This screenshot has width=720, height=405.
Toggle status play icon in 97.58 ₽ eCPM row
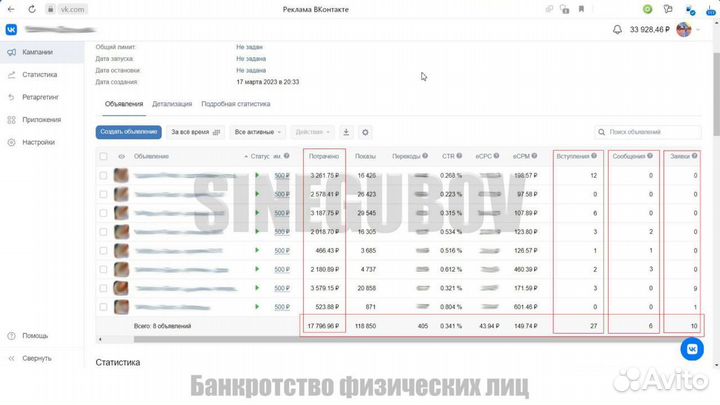(x=257, y=194)
